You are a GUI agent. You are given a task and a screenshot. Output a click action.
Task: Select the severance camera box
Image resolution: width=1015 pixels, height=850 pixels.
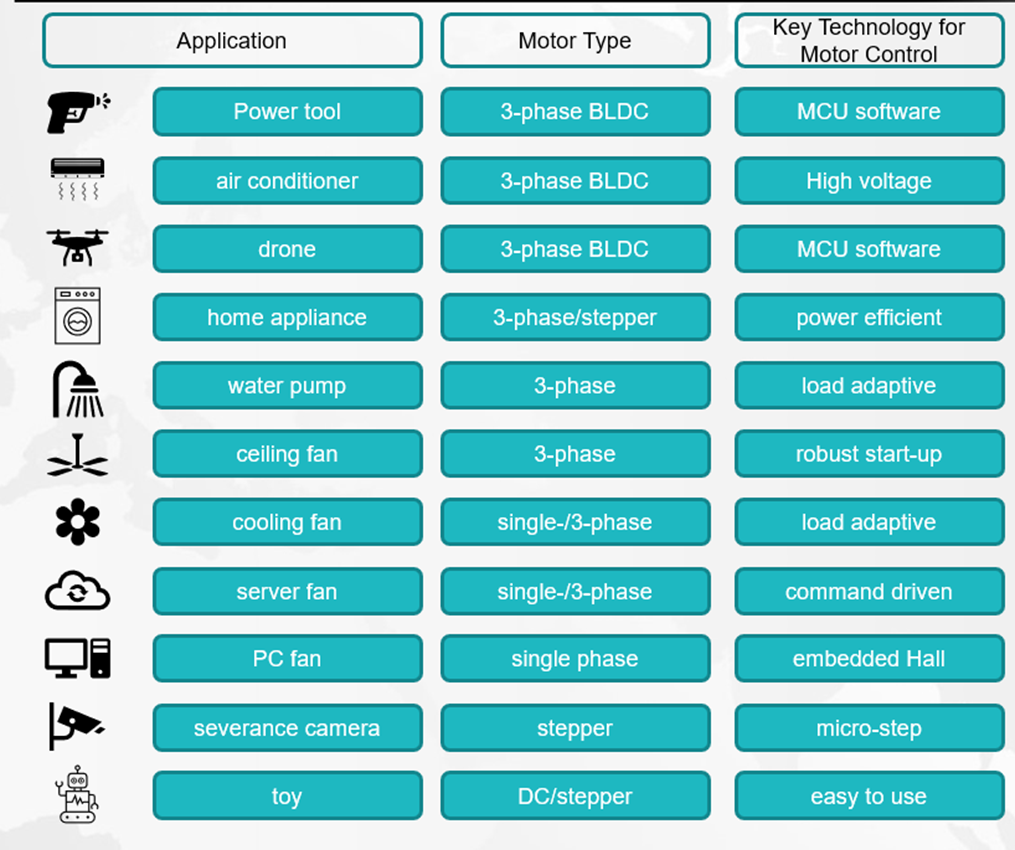tap(287, 728)
